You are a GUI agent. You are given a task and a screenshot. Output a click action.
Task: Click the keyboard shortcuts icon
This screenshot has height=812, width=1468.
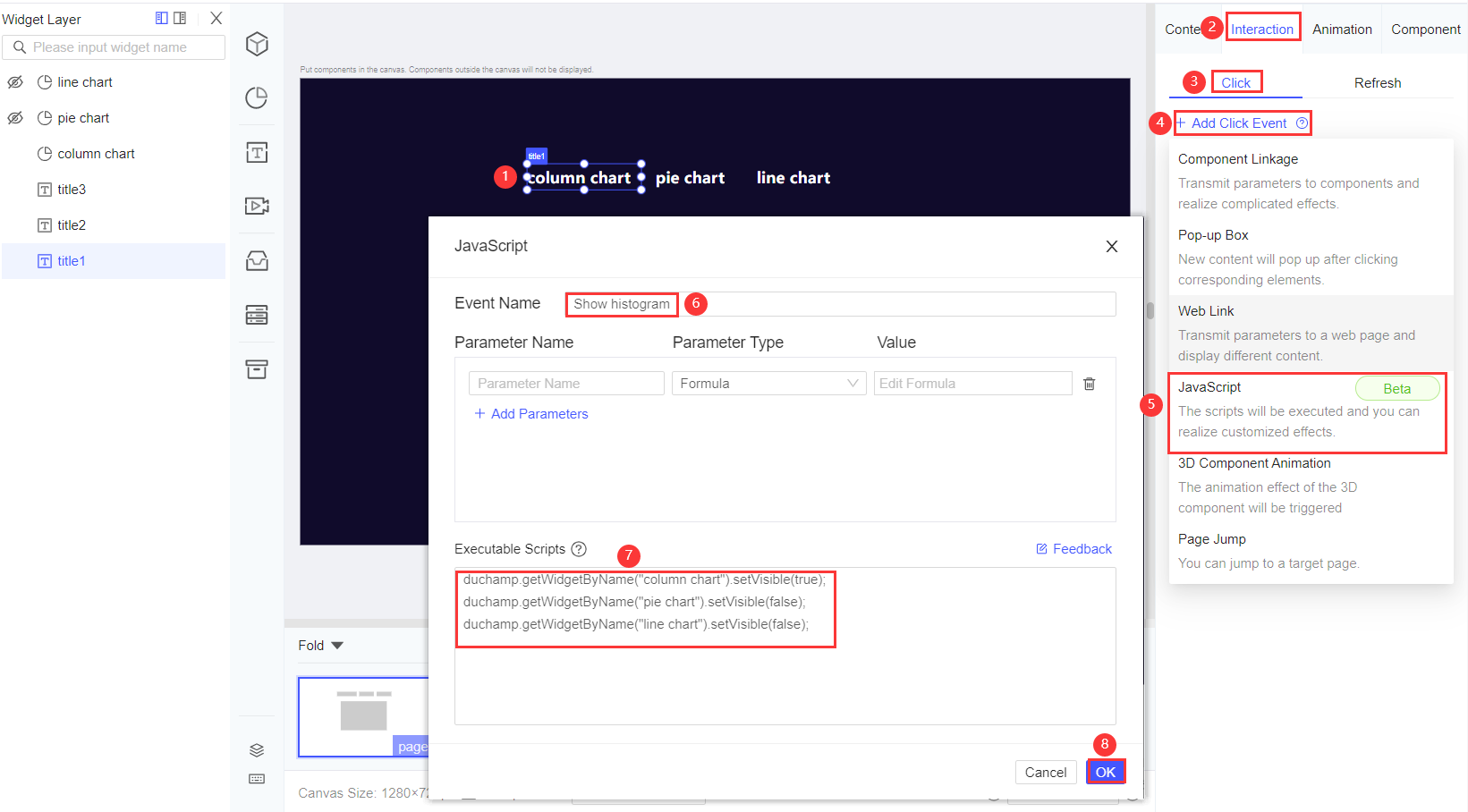coord(257,779)
